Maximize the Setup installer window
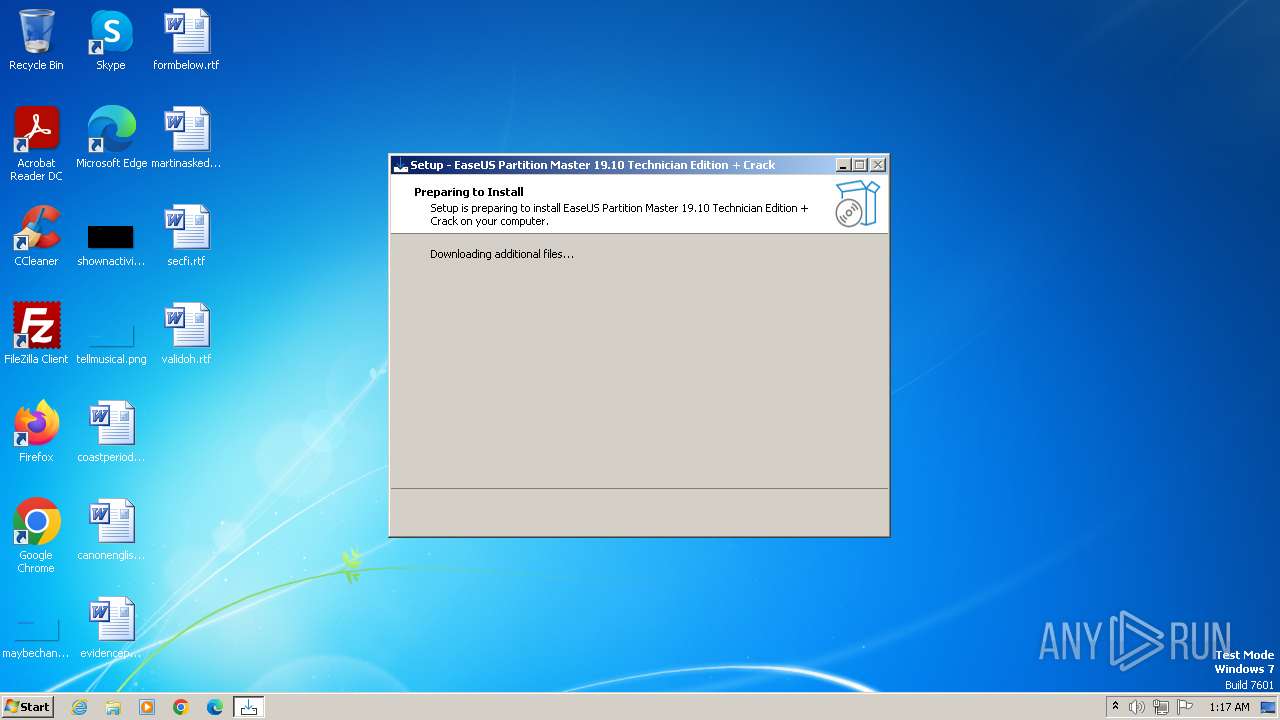Image resolution: width=1280 pixels, height=720 pixels. [859, 165]
